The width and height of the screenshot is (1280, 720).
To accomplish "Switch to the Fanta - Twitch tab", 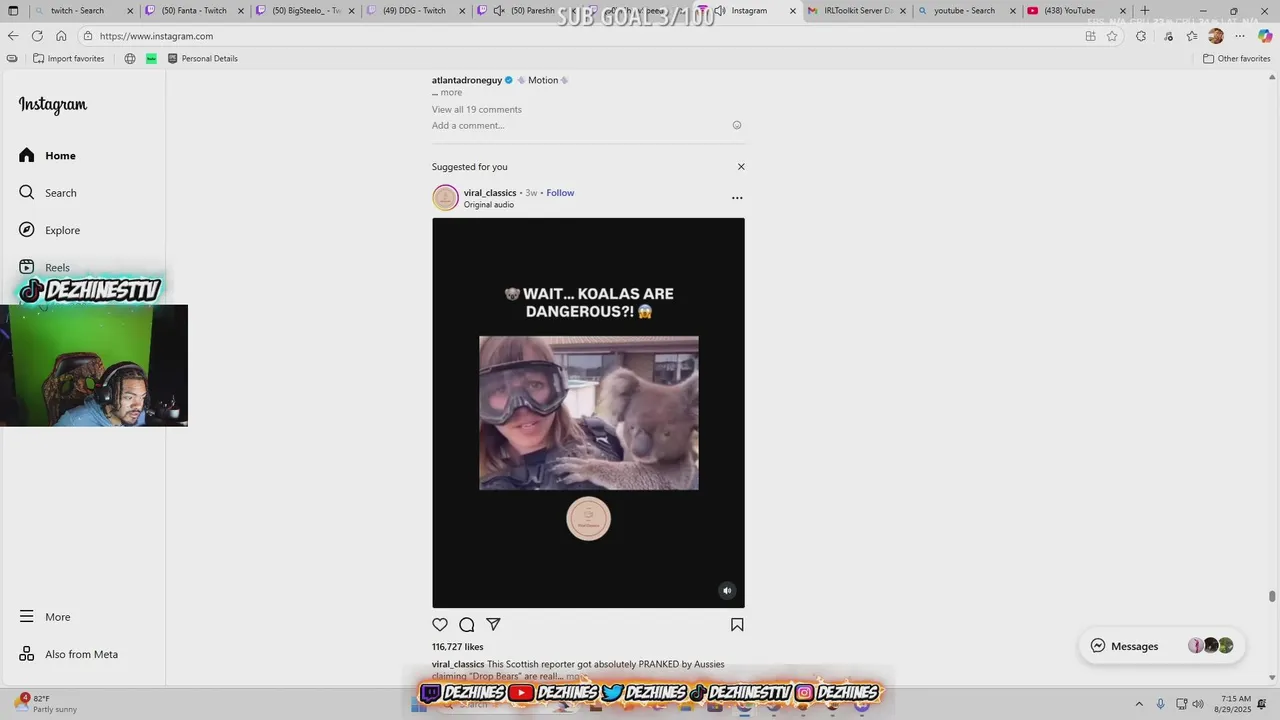I will pyautogui.click(x=195, y=11).
